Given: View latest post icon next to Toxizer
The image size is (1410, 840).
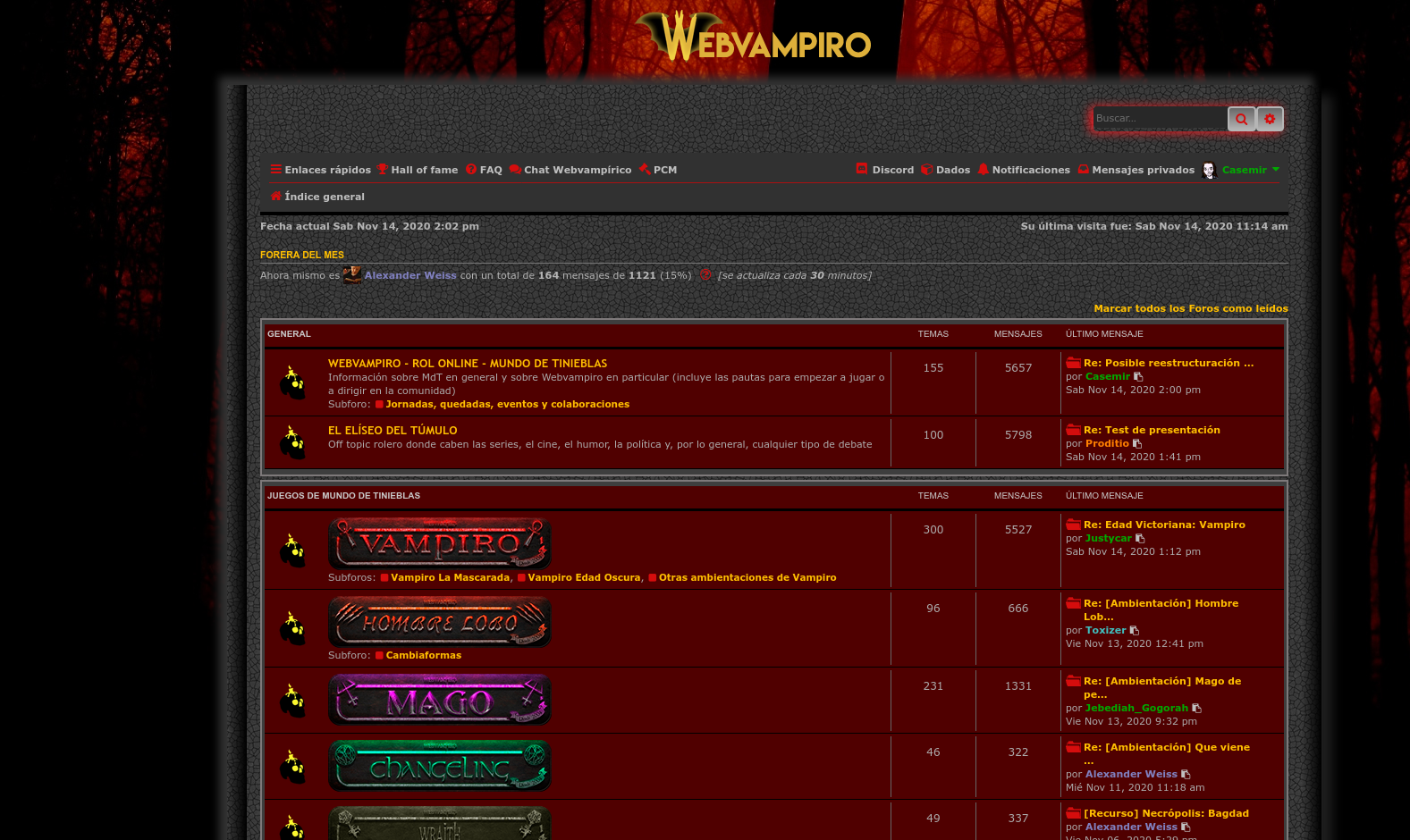Looking at the screenshot, I should [1135, 631].
